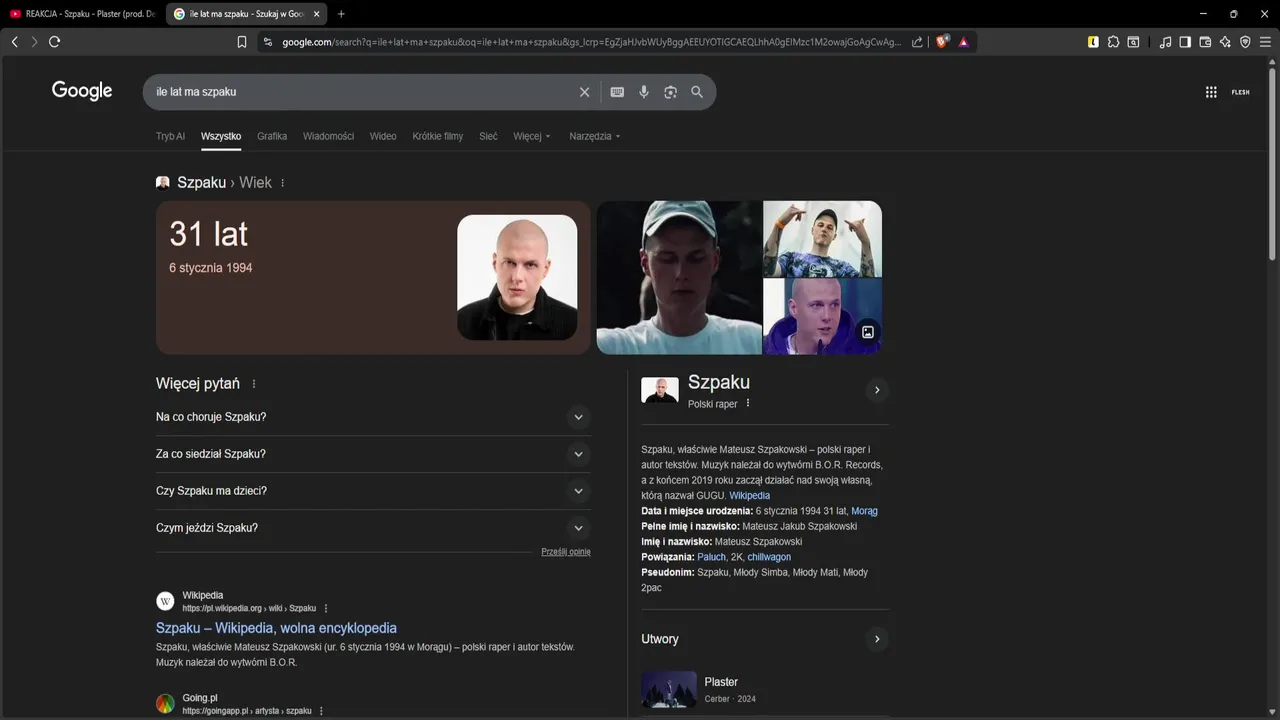Open 'Szpaku – Wikipedia, wolna encyklopedia' result
This screenshot has height=720, width=1280.
pos(276,628)
